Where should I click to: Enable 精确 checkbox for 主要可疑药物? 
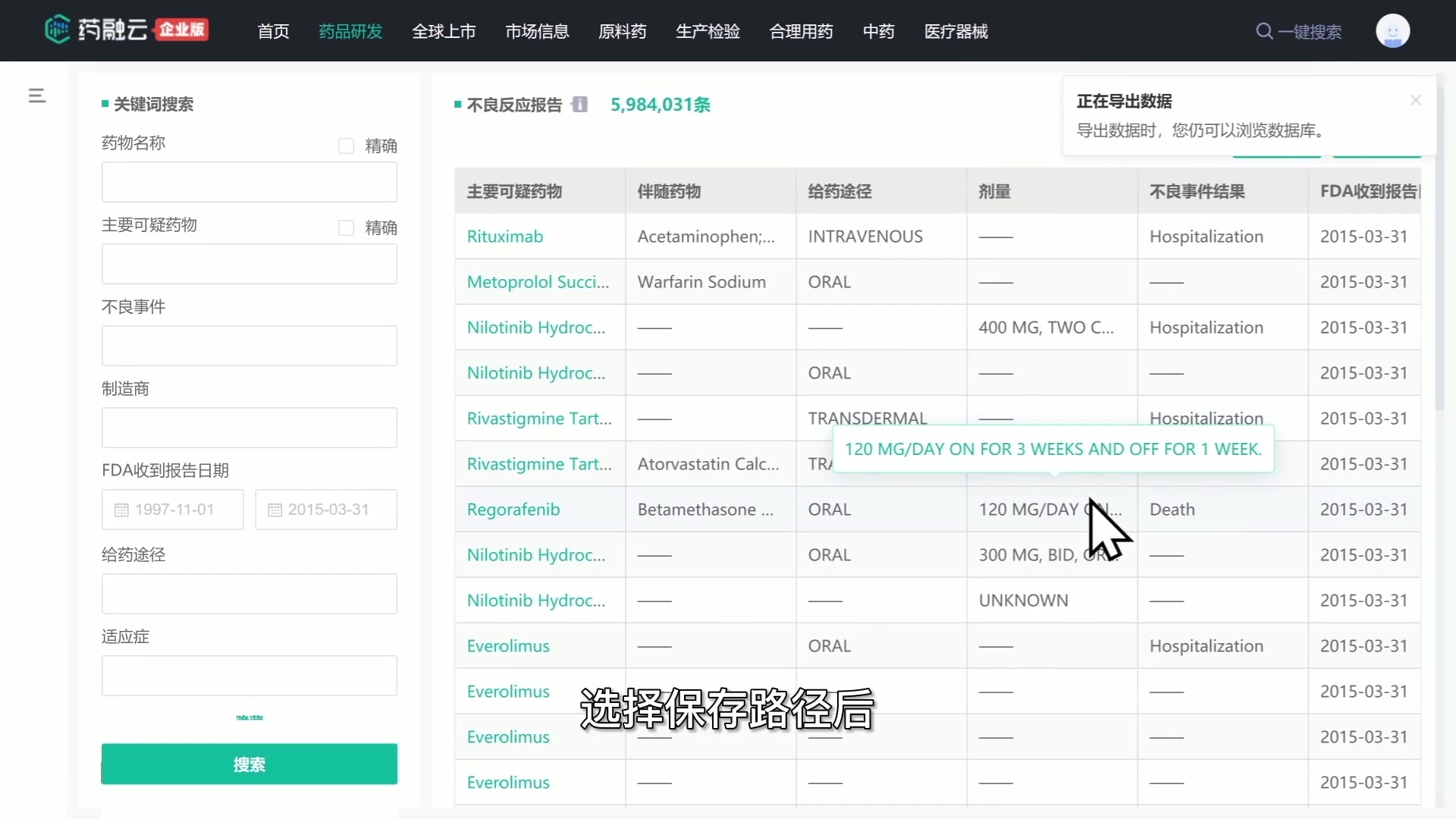346,227
